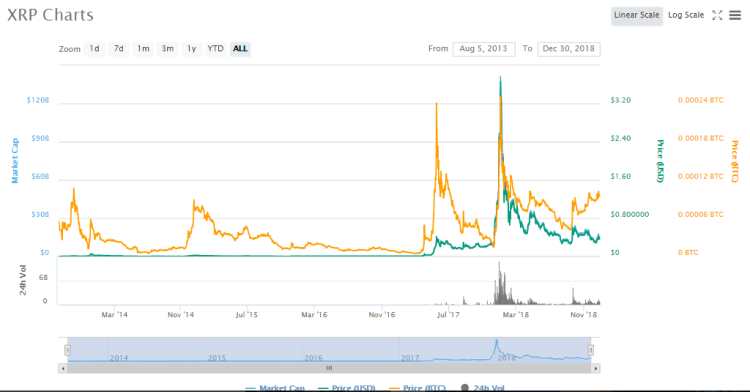Image resolution: width=750 pixels, height=392 pixels.
Task: Click the 0.00024 BTC axis label
Action: click(x=701, y=100)
